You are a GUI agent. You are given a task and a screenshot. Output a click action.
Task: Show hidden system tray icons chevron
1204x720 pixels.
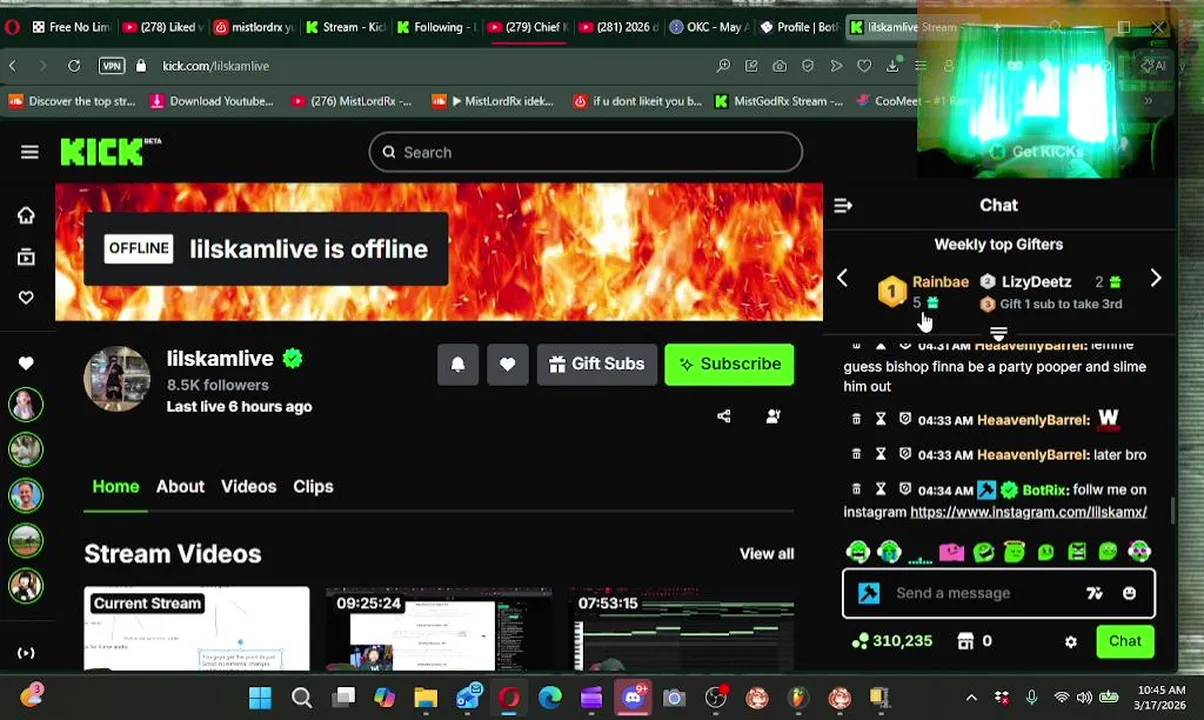pos(971,698)
